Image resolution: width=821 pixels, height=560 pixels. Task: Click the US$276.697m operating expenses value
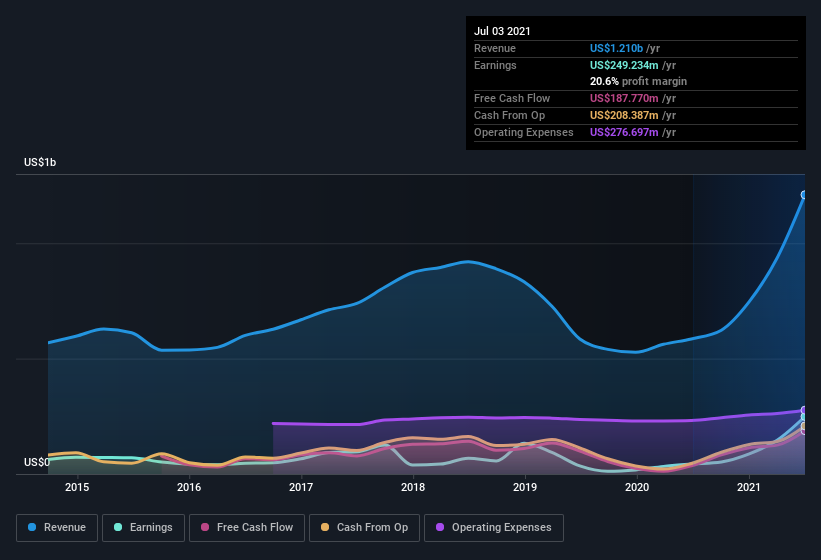click(x=624, y=132)
